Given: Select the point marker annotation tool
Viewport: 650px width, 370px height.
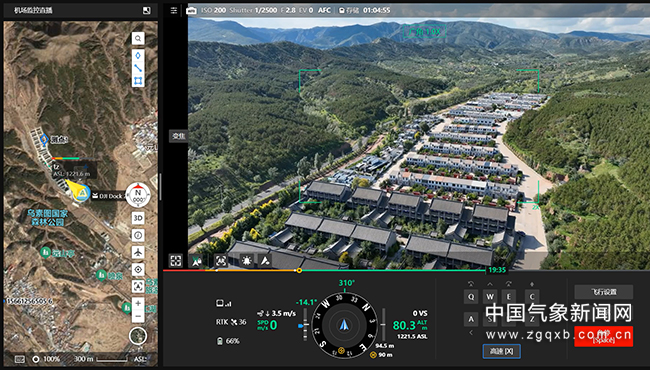Looking at the screenshot, I should click(x=138, y=56).
